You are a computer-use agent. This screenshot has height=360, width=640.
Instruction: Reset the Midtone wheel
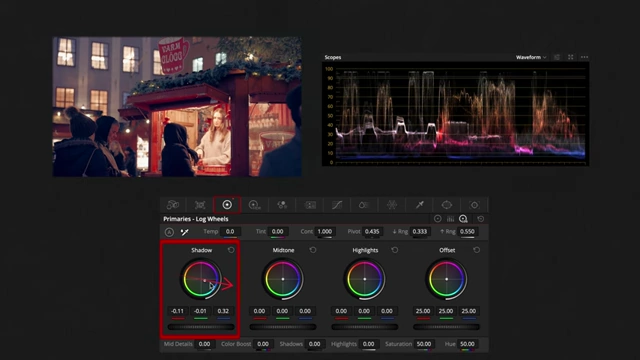point(313,250)
